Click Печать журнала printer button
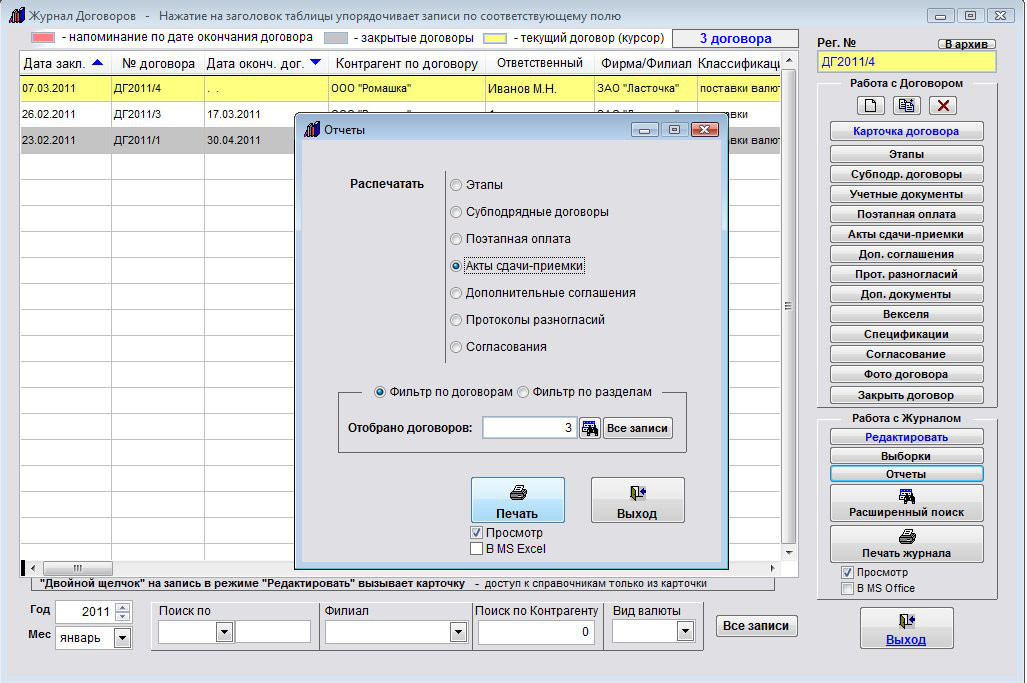 pos(906,544)
